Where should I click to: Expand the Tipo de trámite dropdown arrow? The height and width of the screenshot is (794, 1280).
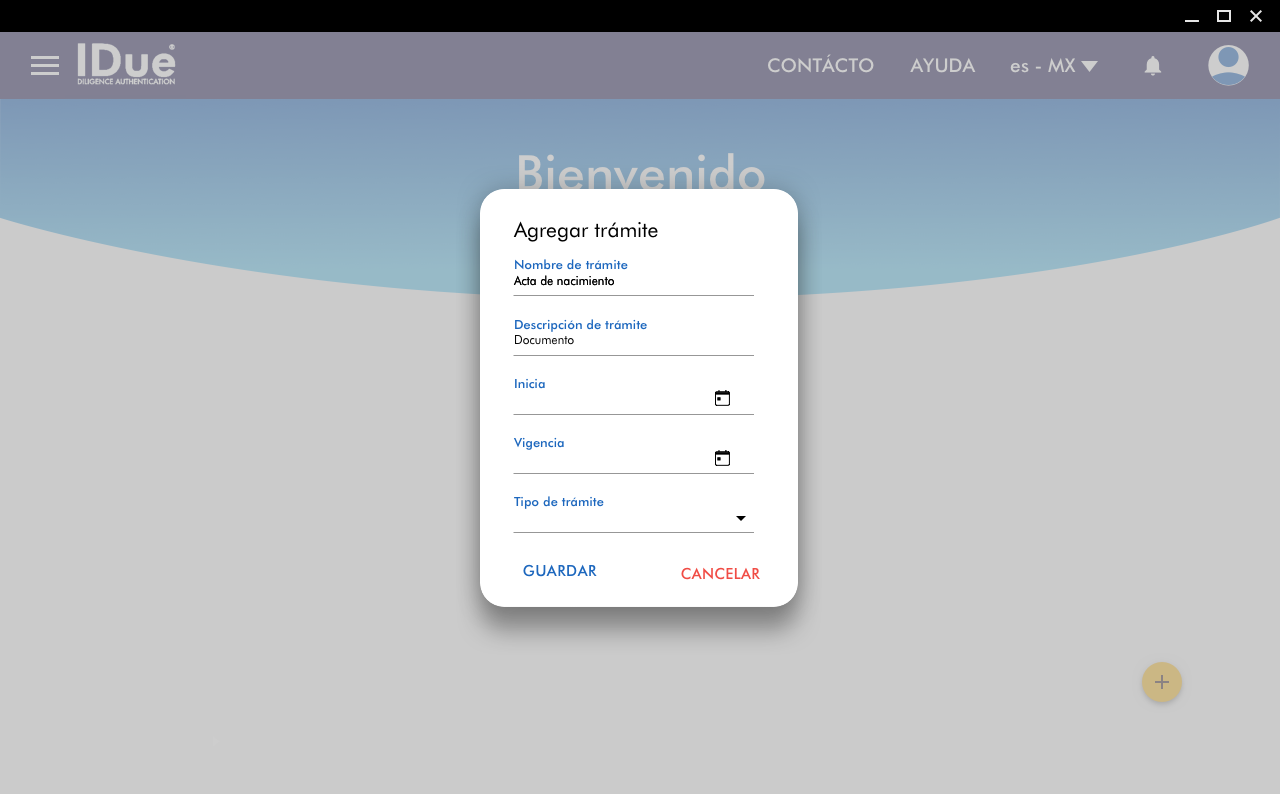741,518
